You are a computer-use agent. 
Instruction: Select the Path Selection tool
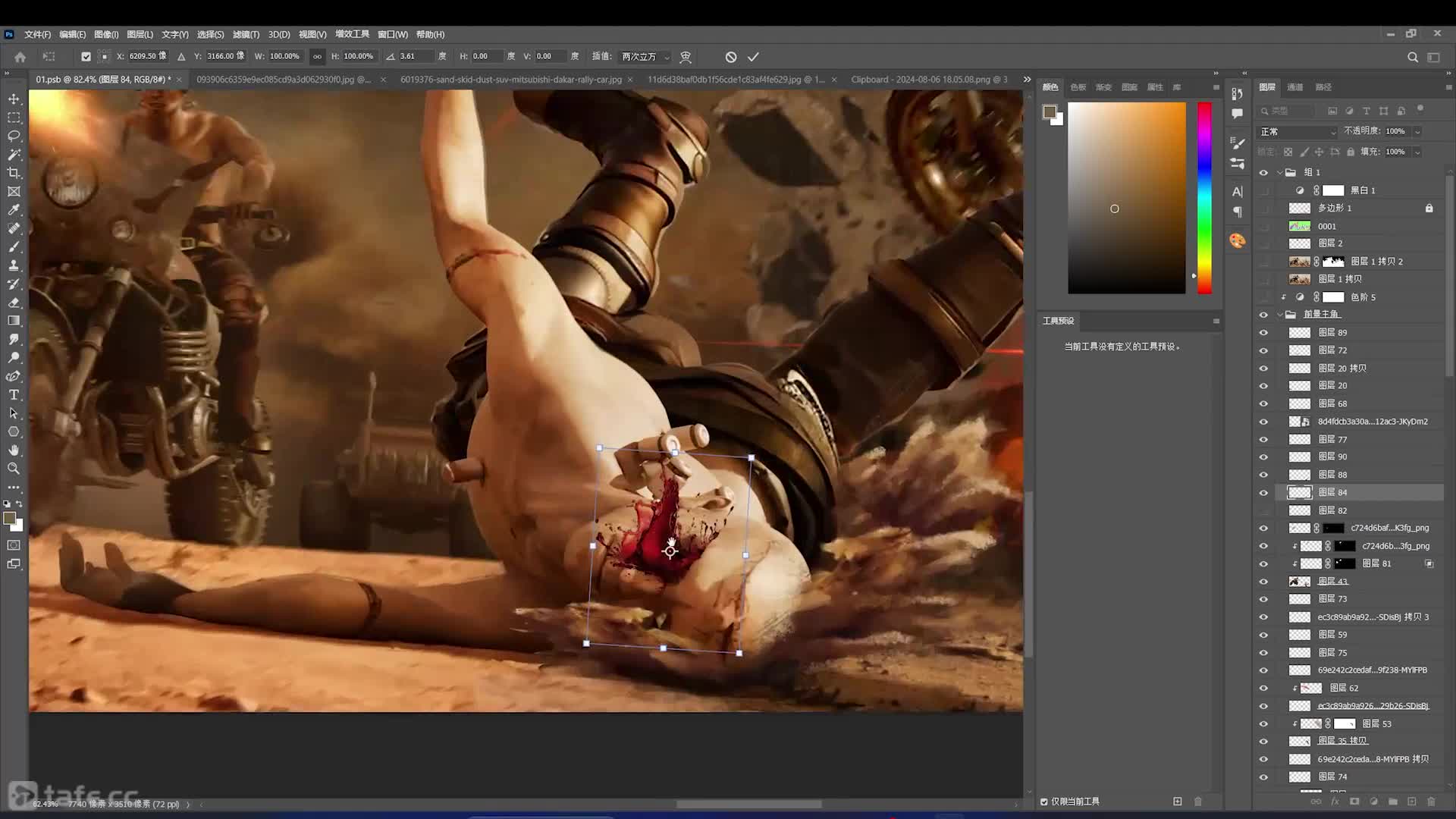[x=14, y=413]
